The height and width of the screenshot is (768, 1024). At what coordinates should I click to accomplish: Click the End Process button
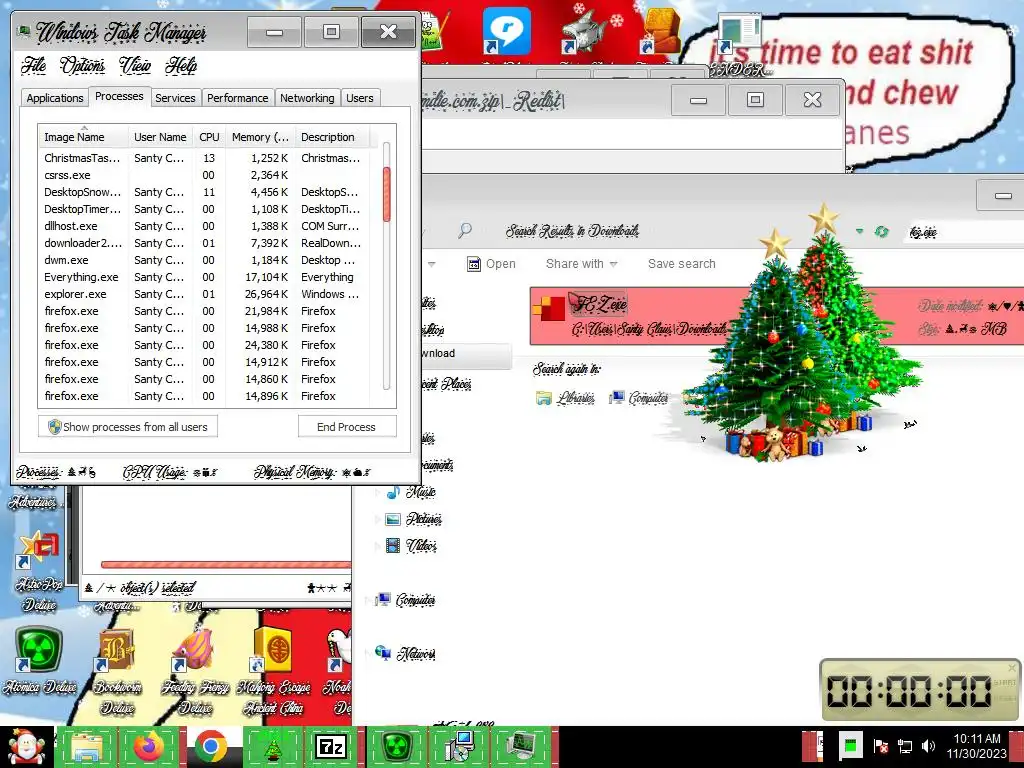pyautogui.click(x=347, y=427)
